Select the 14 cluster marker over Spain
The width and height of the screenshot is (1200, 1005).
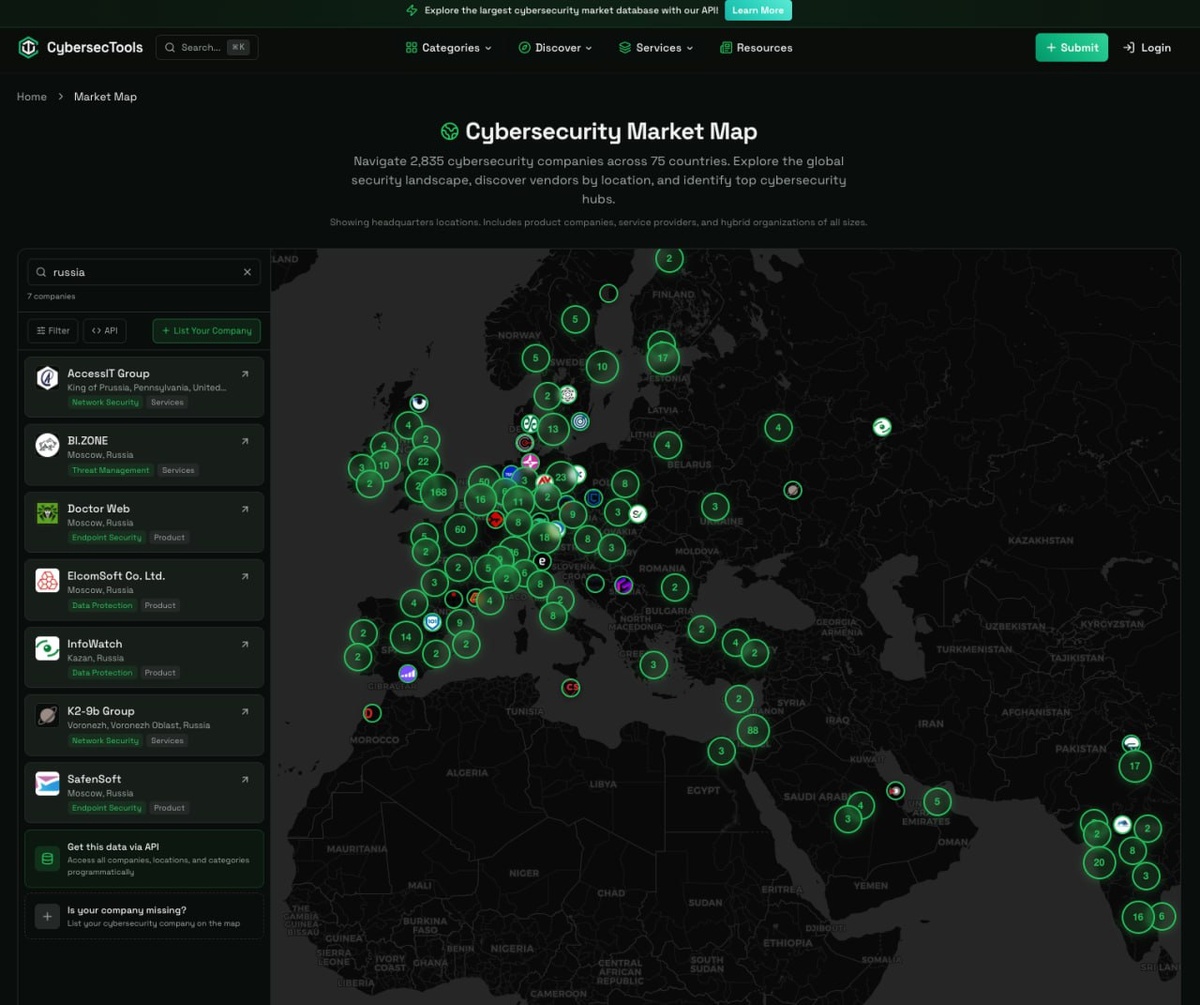click(x=405, y=637)
